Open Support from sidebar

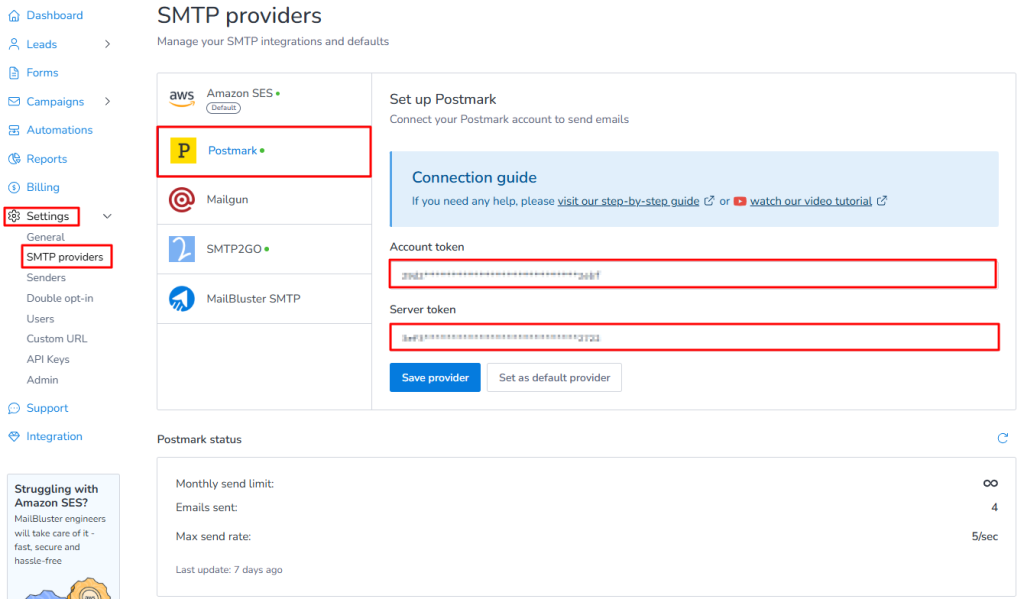click(47, 408)
